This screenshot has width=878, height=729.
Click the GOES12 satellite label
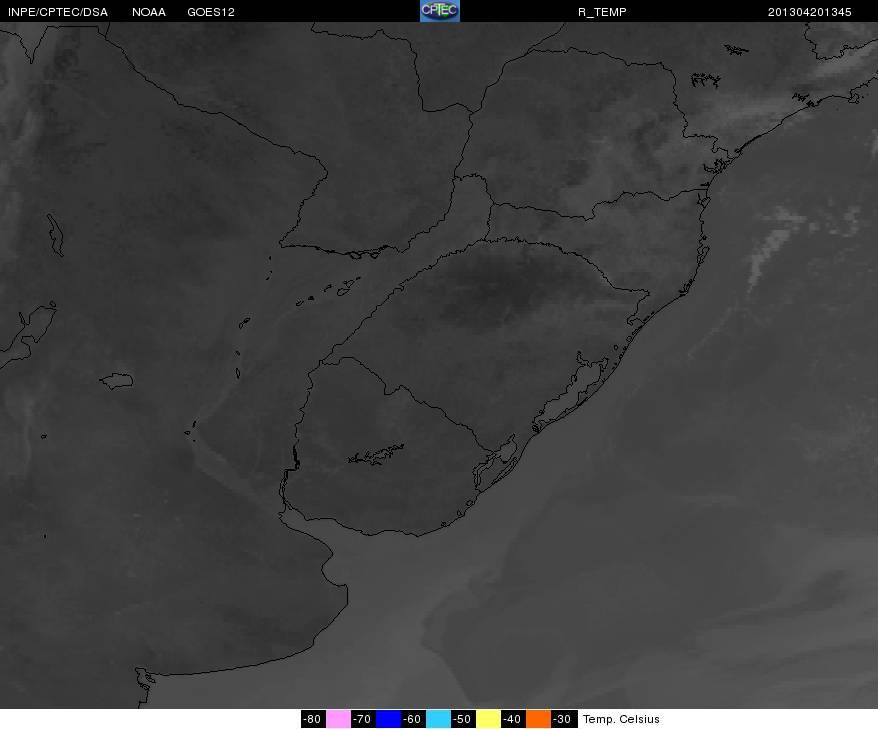(211, 12)
